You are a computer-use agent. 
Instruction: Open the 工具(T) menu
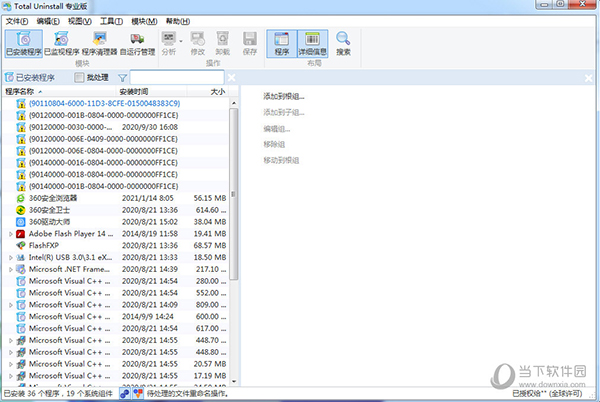click(111, 21)
